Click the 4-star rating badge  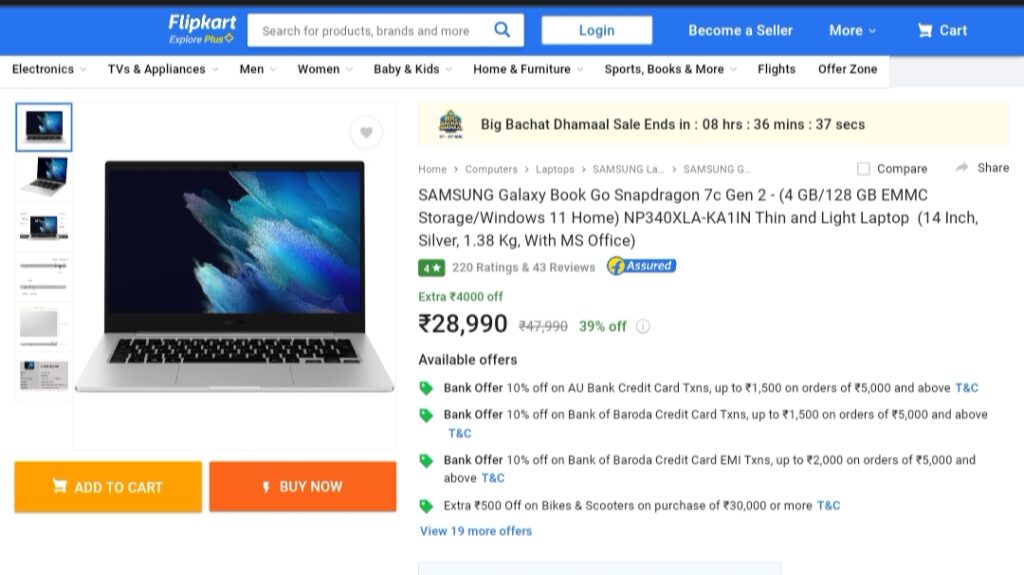click(x=431, y=268)
